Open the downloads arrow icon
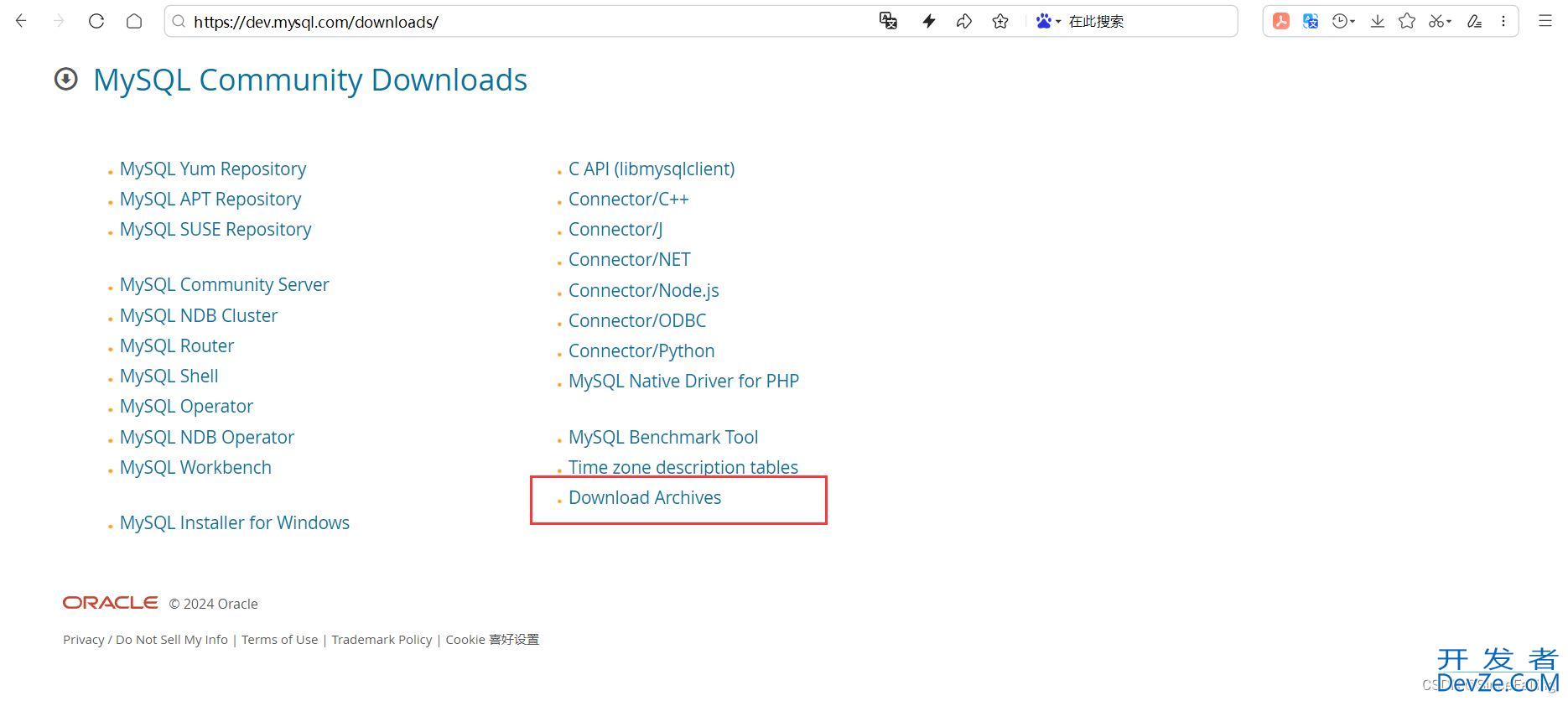The height and width of the screenshot is (701, 1568). (1377, 21)
